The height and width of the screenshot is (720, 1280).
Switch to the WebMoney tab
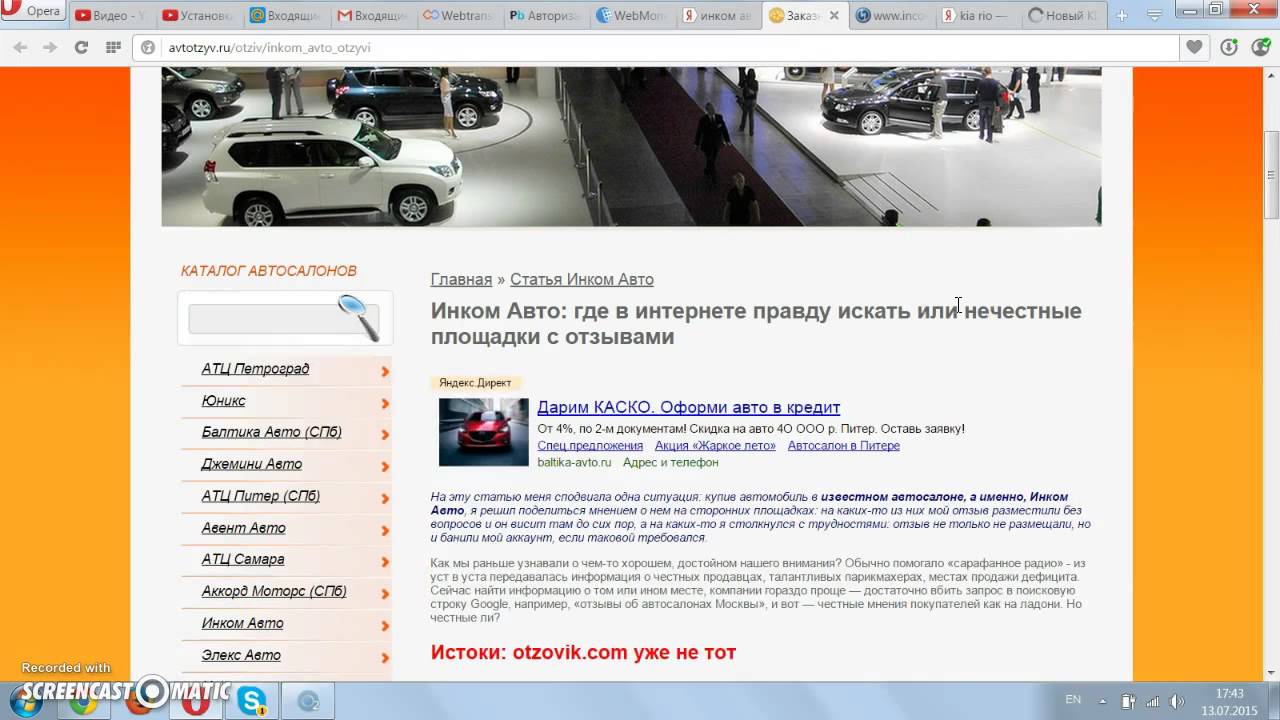[631, 15]
